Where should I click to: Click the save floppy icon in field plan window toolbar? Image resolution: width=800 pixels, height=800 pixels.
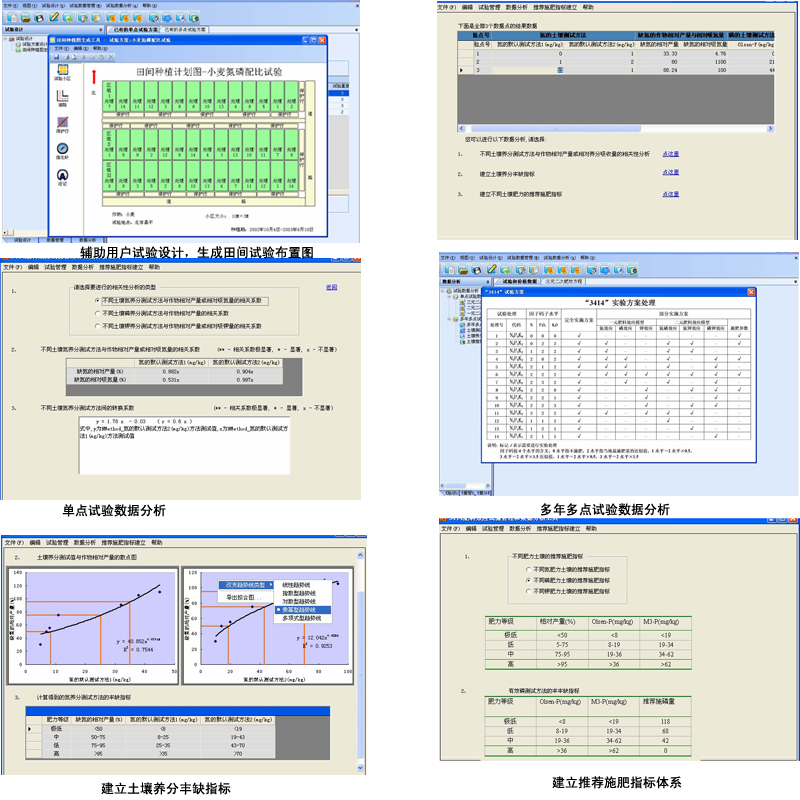point(56,57)
